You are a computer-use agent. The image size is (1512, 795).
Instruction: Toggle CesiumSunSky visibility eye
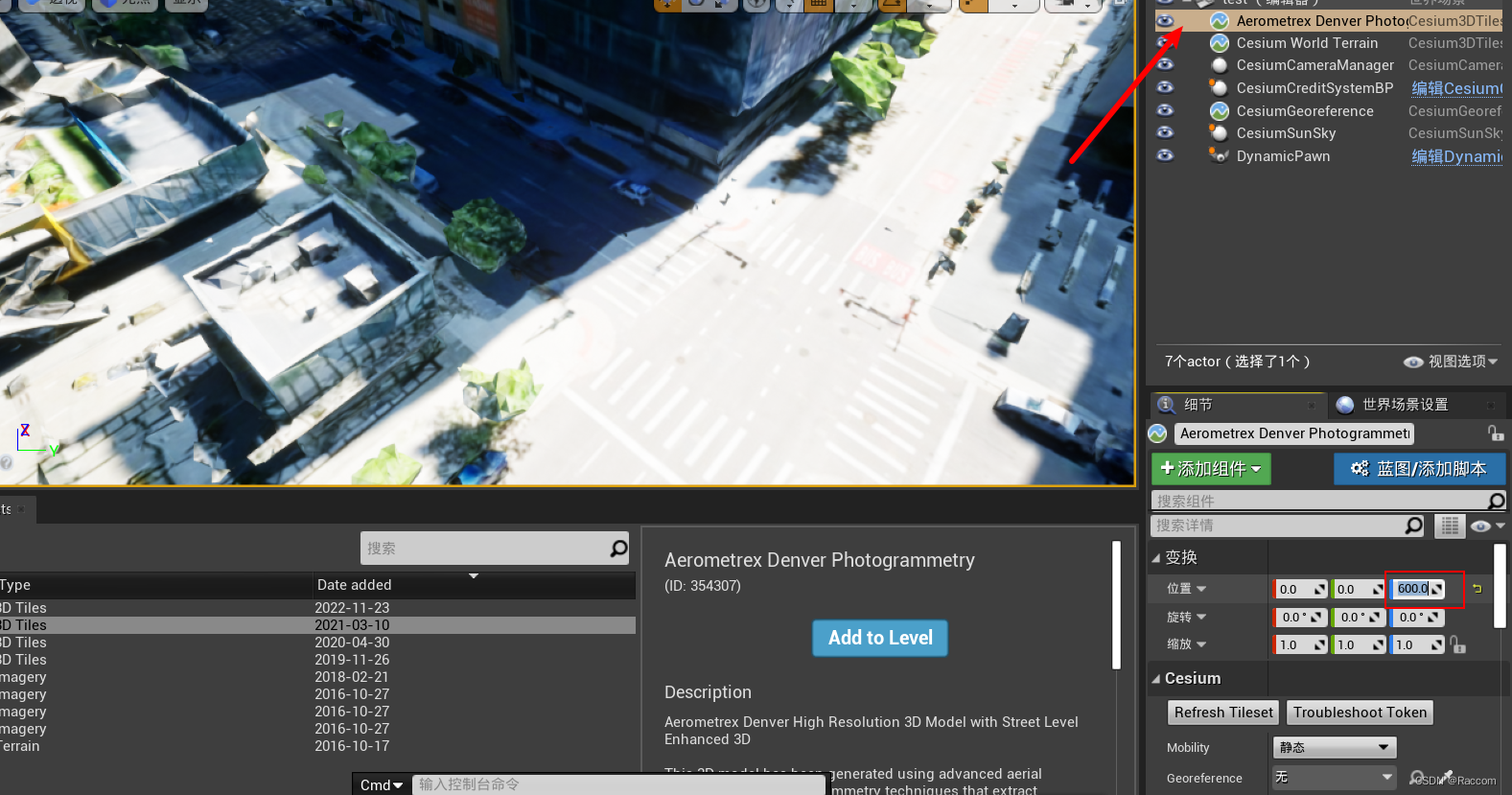(1165, 132)
